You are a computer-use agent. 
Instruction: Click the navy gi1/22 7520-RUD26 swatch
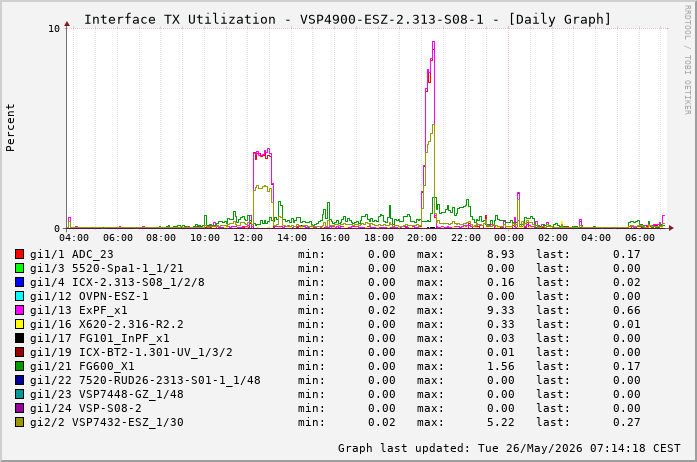(x=19, y=380)
